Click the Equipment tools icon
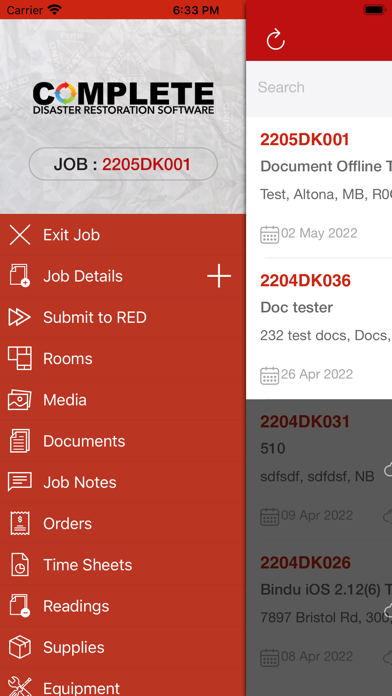The width and height of the screenshot is (392, 696). [x=20, y=686]
